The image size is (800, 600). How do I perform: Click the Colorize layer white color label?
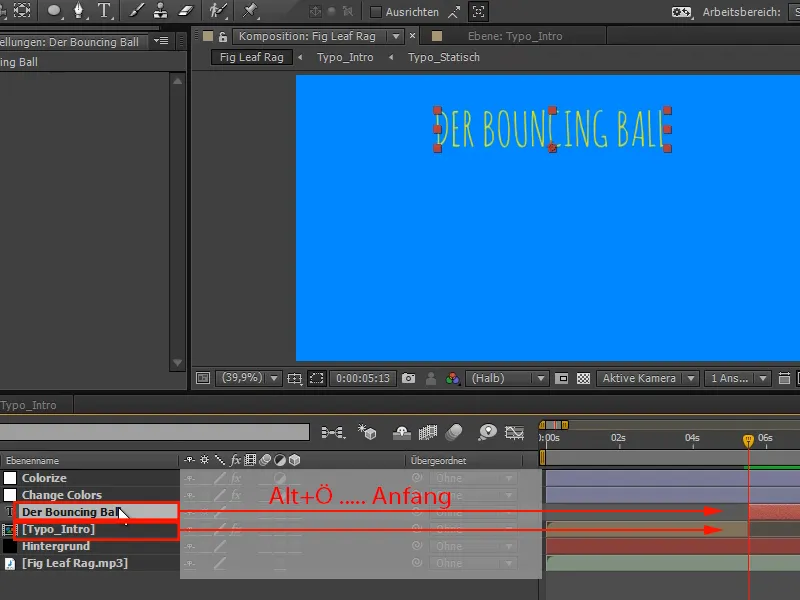pyautogui.click(x=10, y=478)
